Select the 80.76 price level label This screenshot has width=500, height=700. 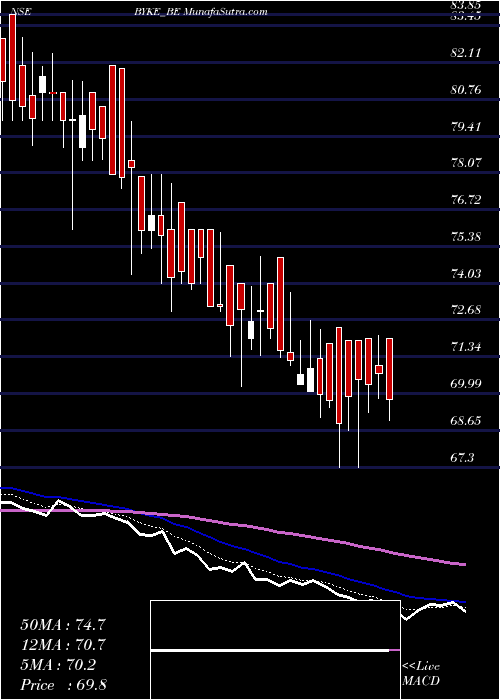tap(466, 90)
